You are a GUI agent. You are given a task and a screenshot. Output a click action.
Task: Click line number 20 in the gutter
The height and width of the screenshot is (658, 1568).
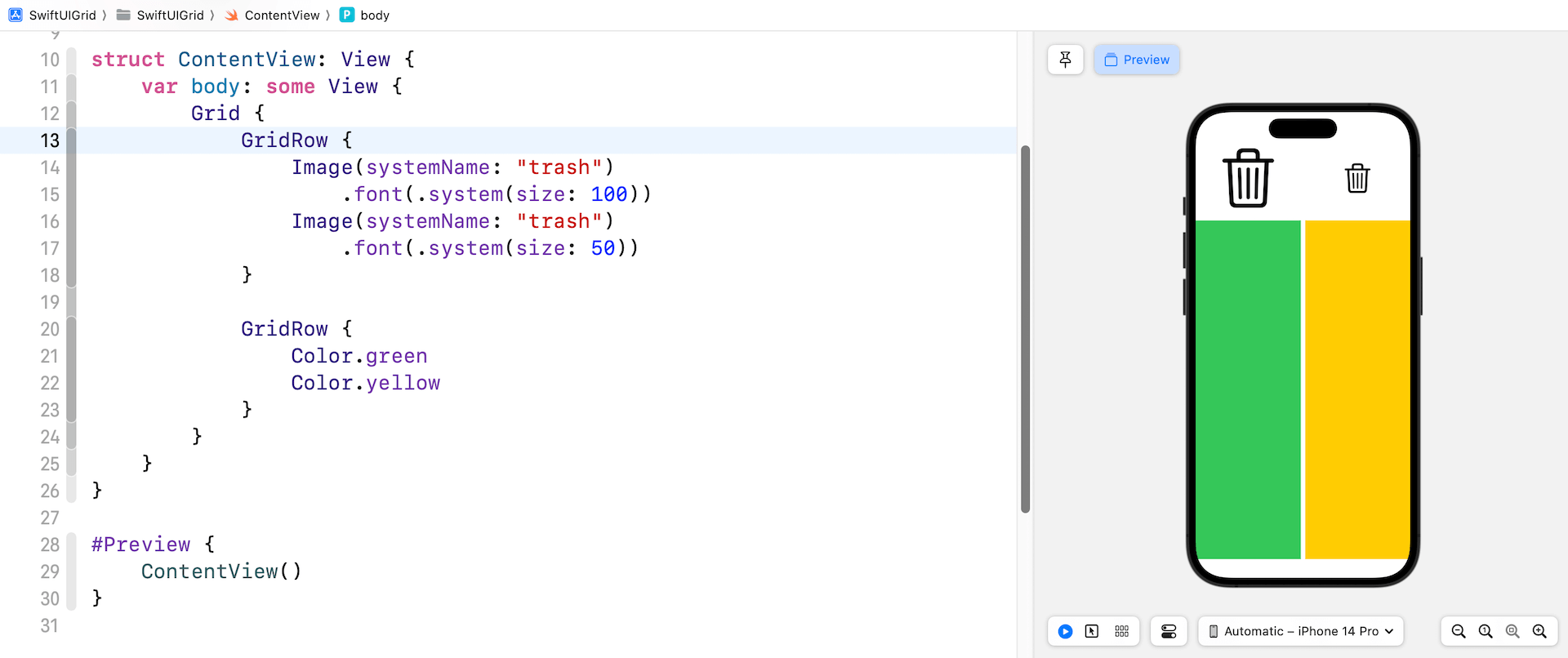(50, 329)
